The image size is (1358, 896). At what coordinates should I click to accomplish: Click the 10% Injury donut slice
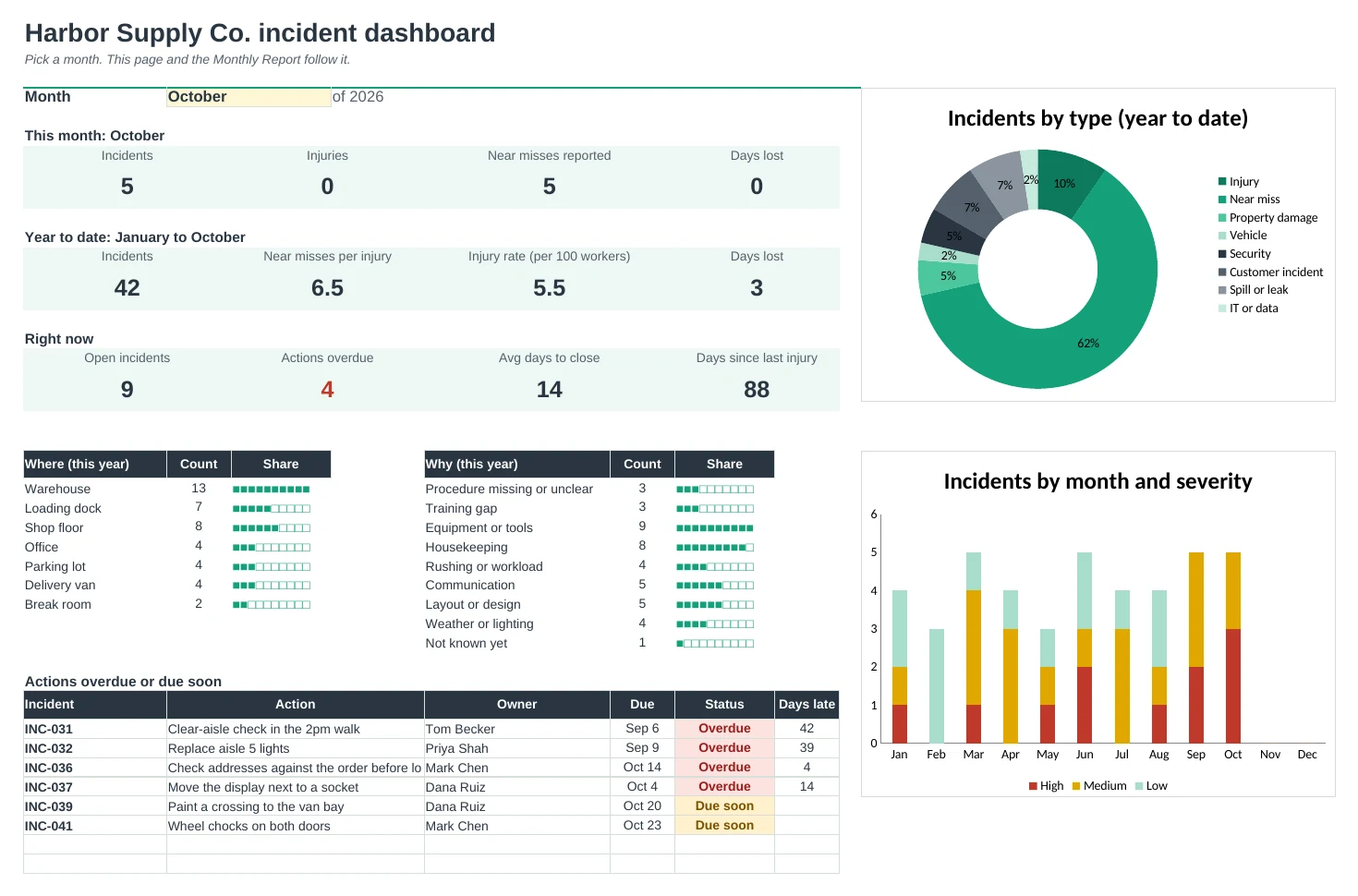(1067, 183)
